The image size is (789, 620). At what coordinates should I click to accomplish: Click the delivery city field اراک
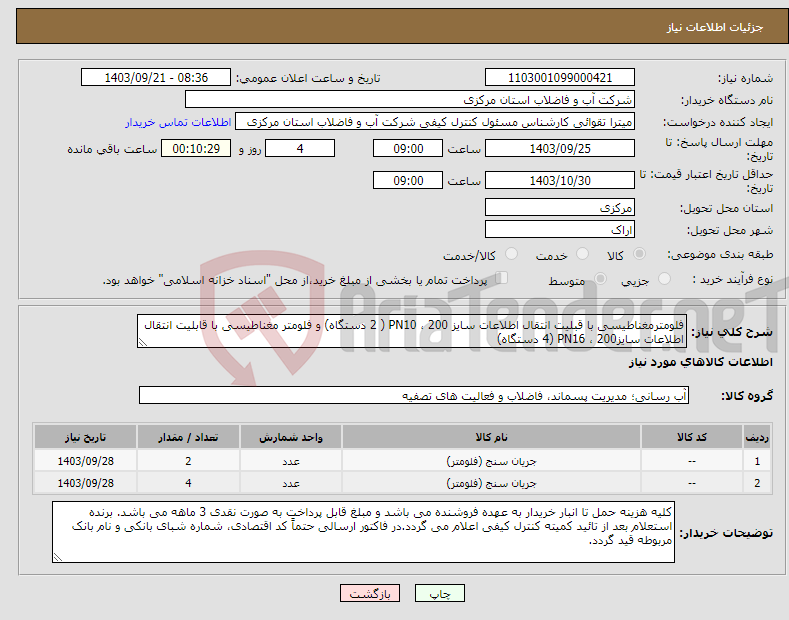click(x=560, y=229)
